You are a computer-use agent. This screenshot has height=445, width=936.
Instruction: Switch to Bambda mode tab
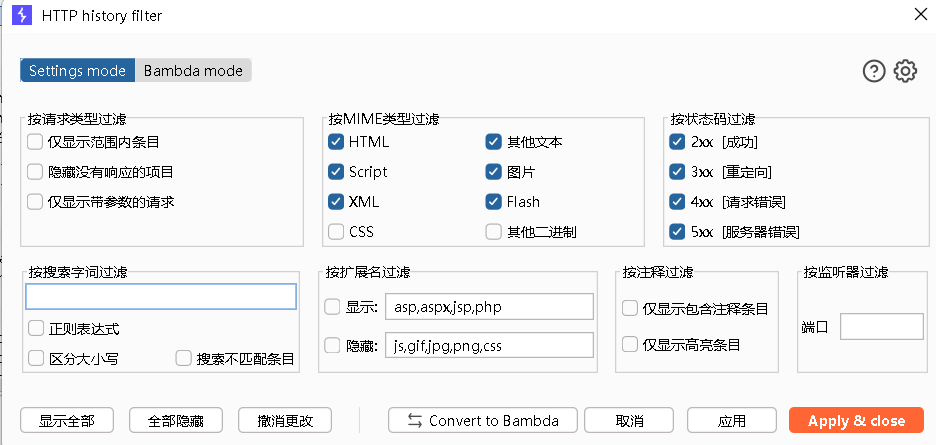tap(193, 70)
